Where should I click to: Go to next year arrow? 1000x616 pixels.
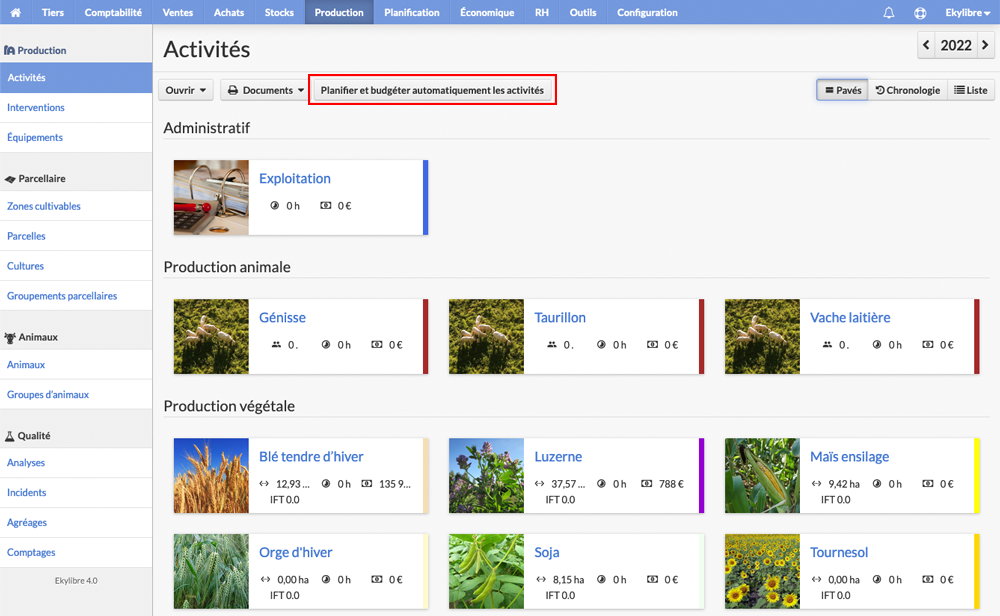click(x=985, y=45)
